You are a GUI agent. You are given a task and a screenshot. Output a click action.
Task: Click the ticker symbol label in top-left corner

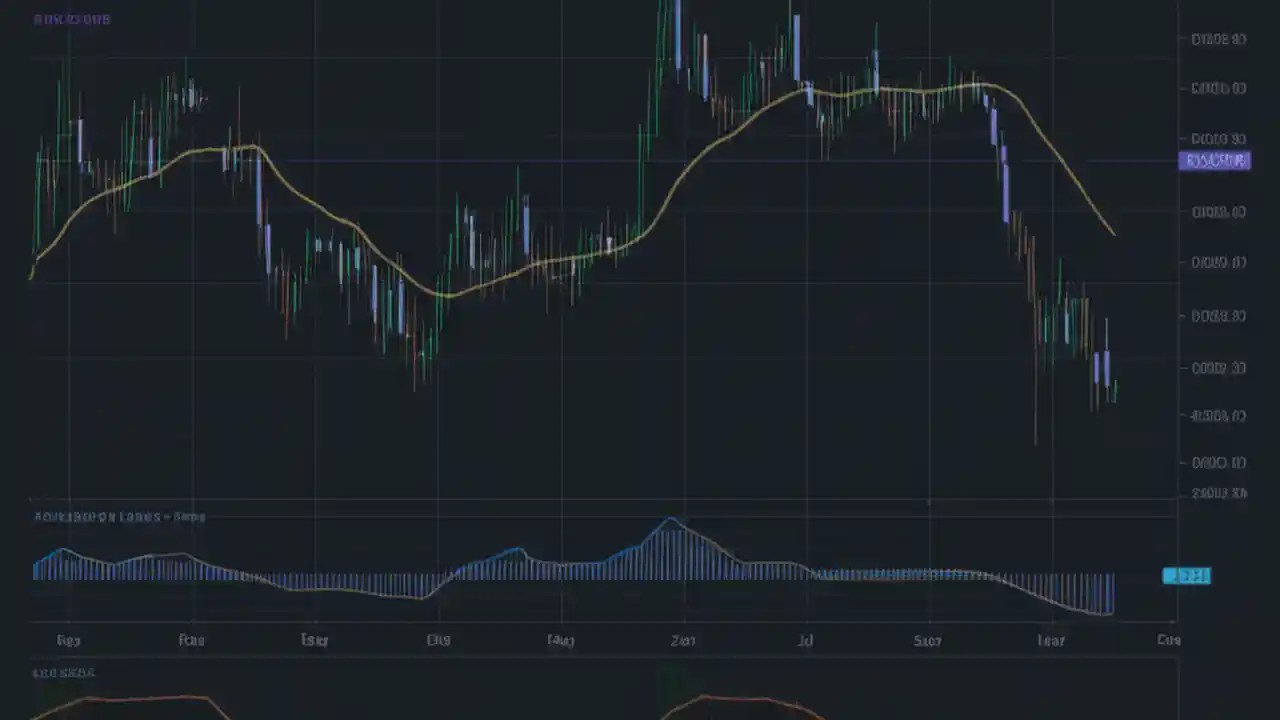point(71,19)
